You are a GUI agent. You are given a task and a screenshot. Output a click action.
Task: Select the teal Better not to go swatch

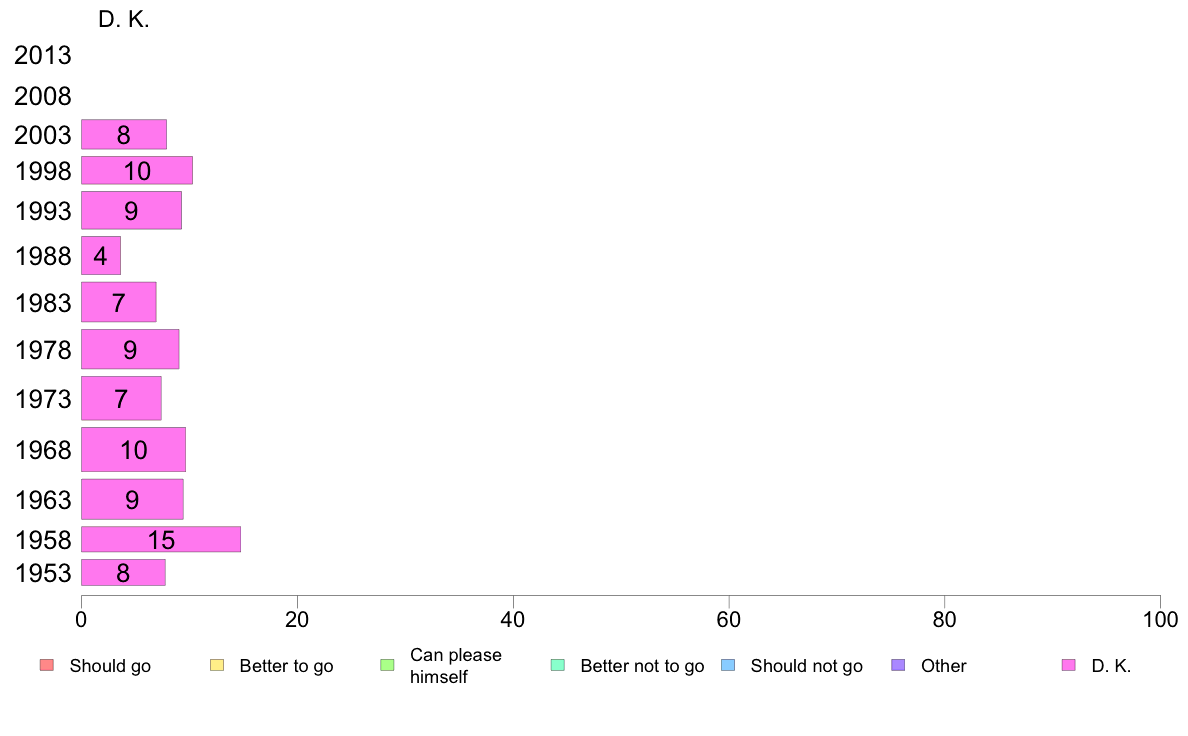coord(558,666)
